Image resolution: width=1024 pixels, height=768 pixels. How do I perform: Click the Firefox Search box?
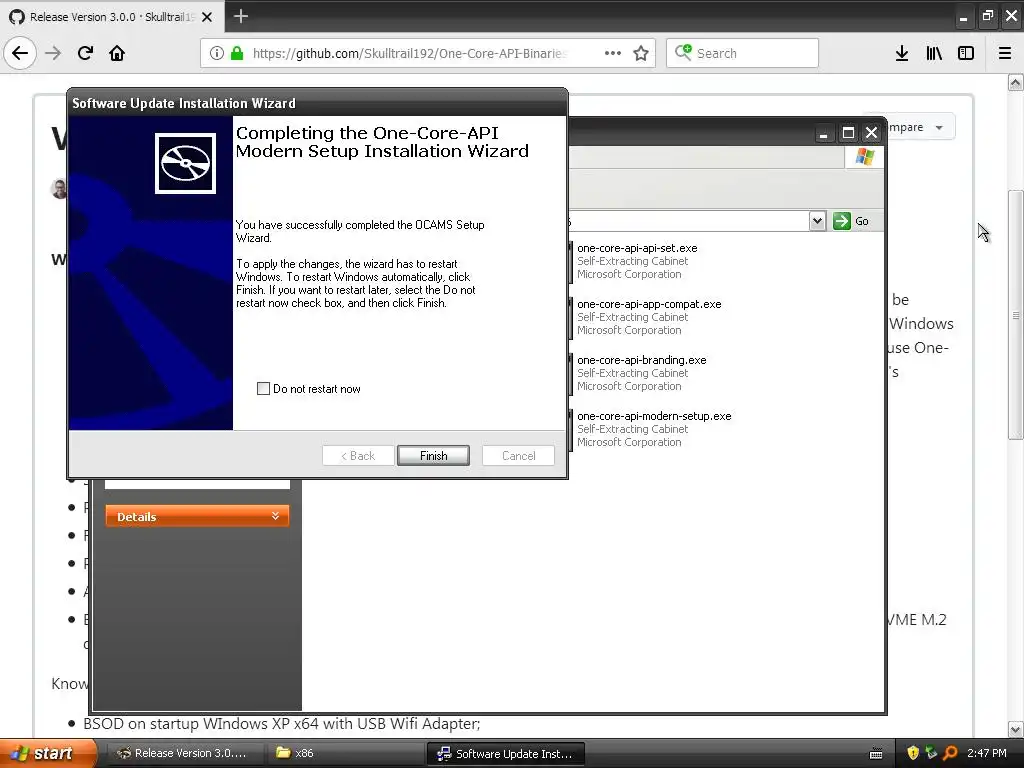pyautogui.click(x=742, y=53)
